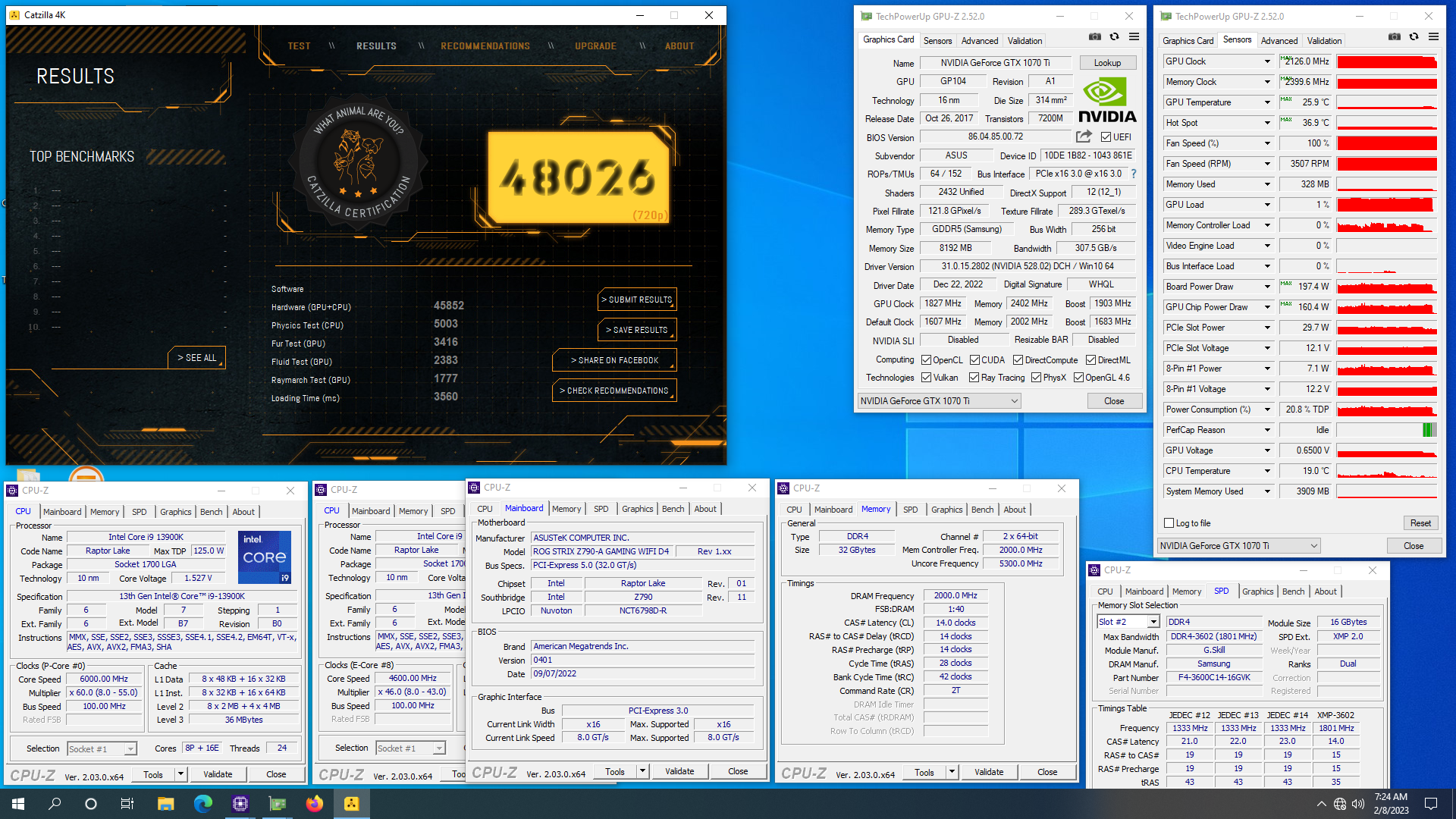Toggle the CUDA checkbox
1456x819 pixels.
974,360
